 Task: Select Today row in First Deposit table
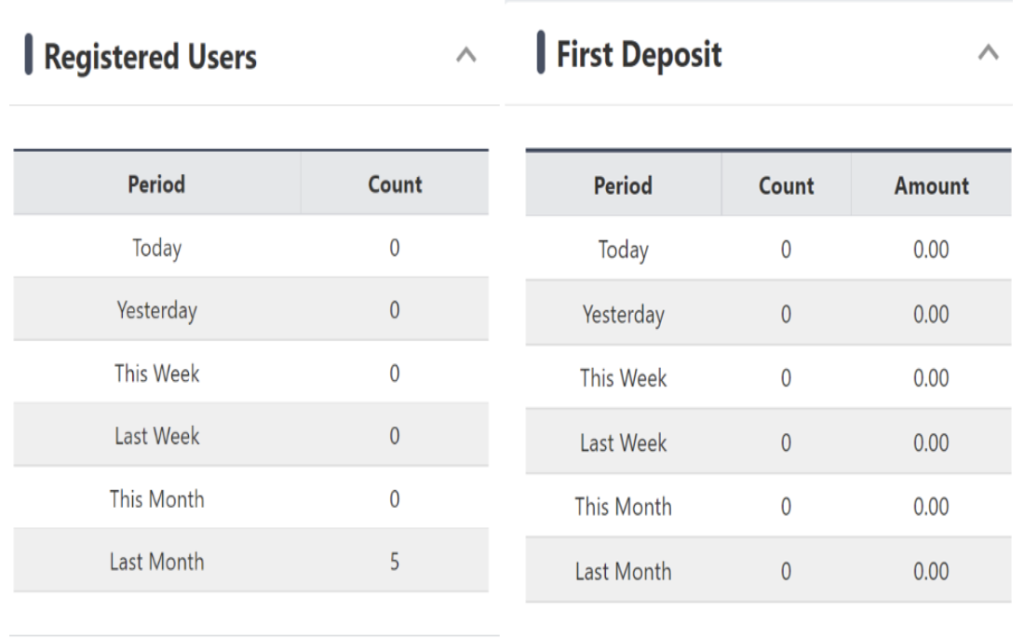pyautogui.click(x=623, y=249)
